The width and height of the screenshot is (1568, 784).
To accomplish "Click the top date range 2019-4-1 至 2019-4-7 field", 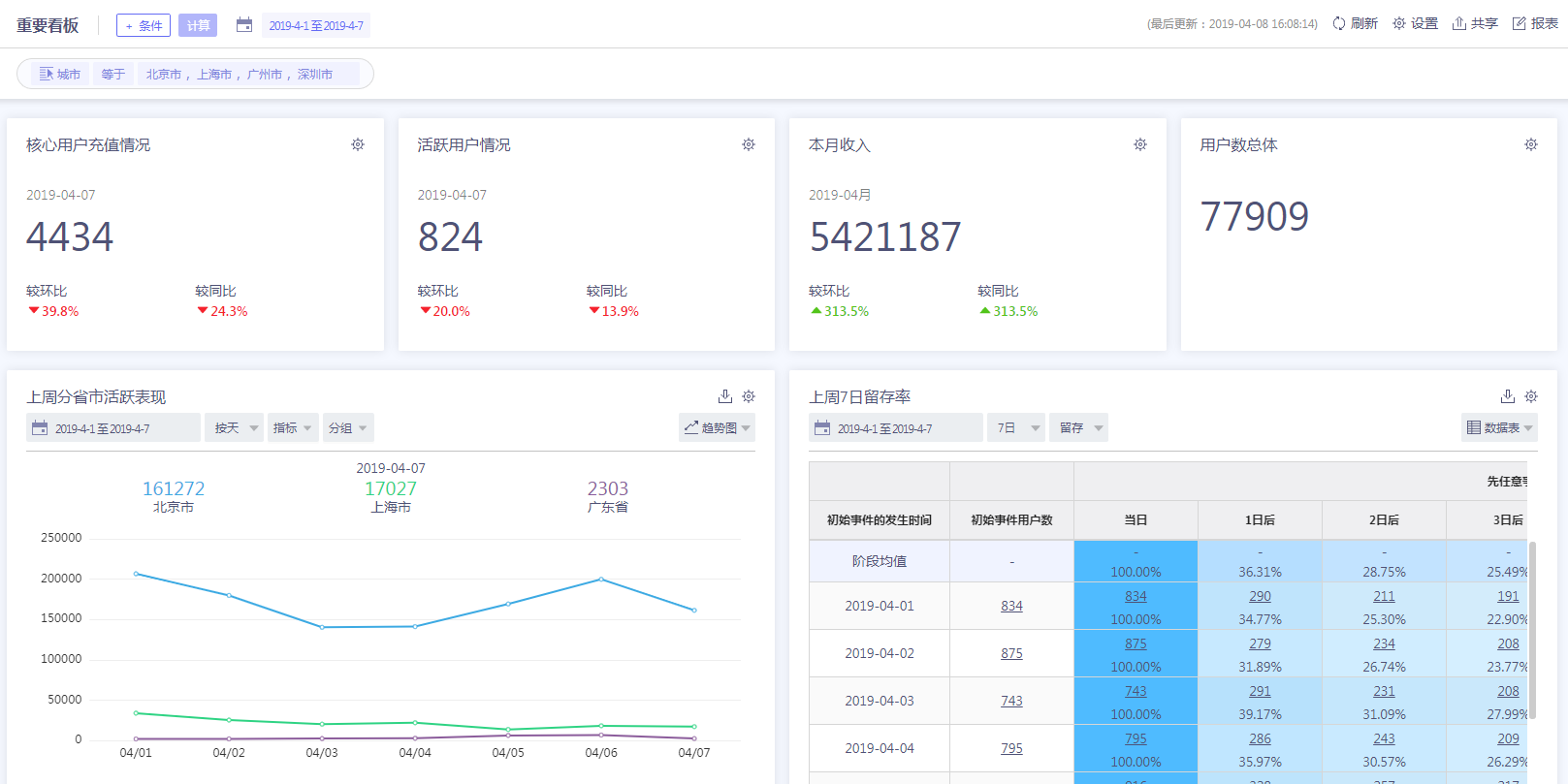I will click(316, 26).
